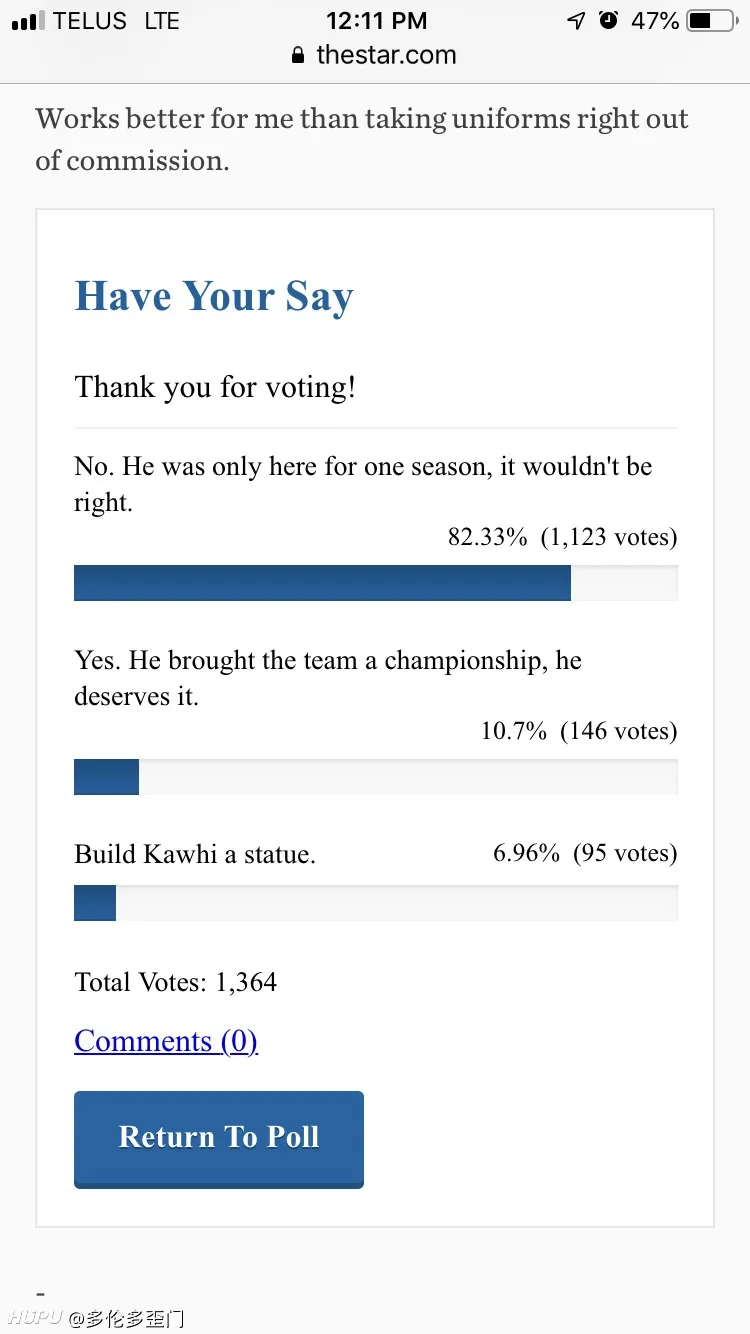Tap the 47% battery percentage text

click(655, 20)
